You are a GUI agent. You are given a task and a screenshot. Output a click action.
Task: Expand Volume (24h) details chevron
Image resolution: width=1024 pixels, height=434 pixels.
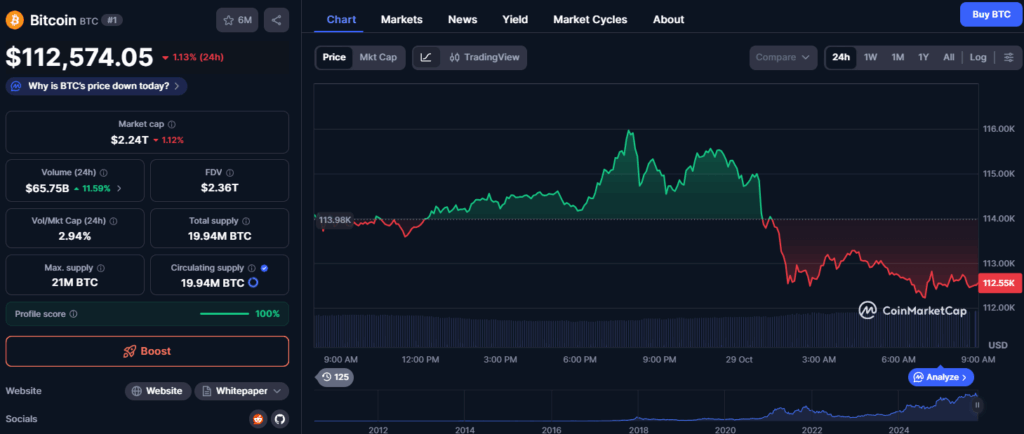pyautogui.click(x=120, y=188)
